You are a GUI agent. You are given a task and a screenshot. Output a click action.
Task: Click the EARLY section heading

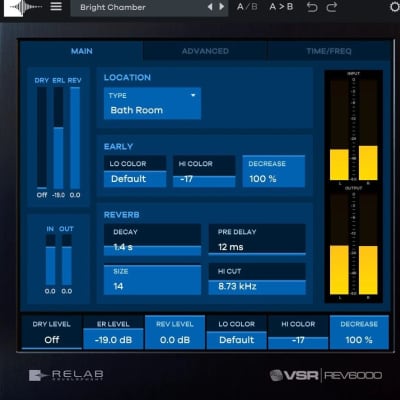(x=118, y=146)
